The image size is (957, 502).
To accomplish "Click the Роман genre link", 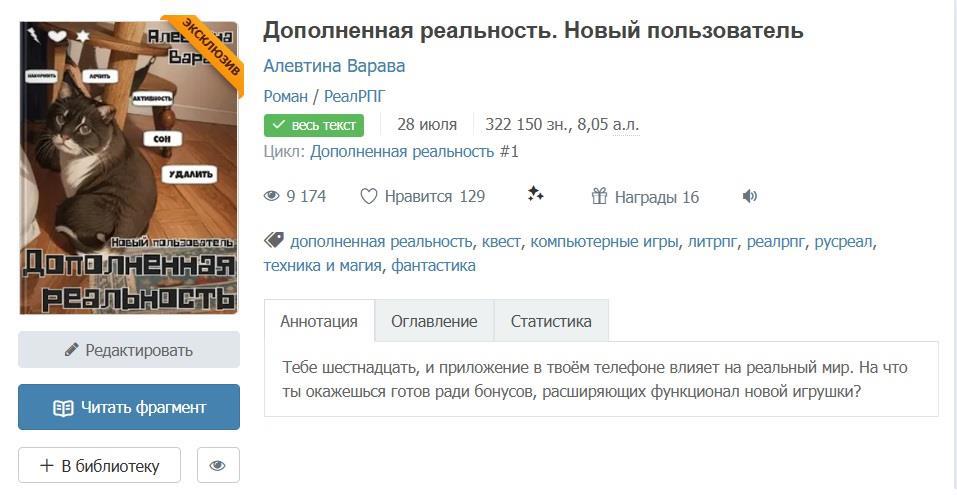I will pyautogui.click(x=285, y=96).
